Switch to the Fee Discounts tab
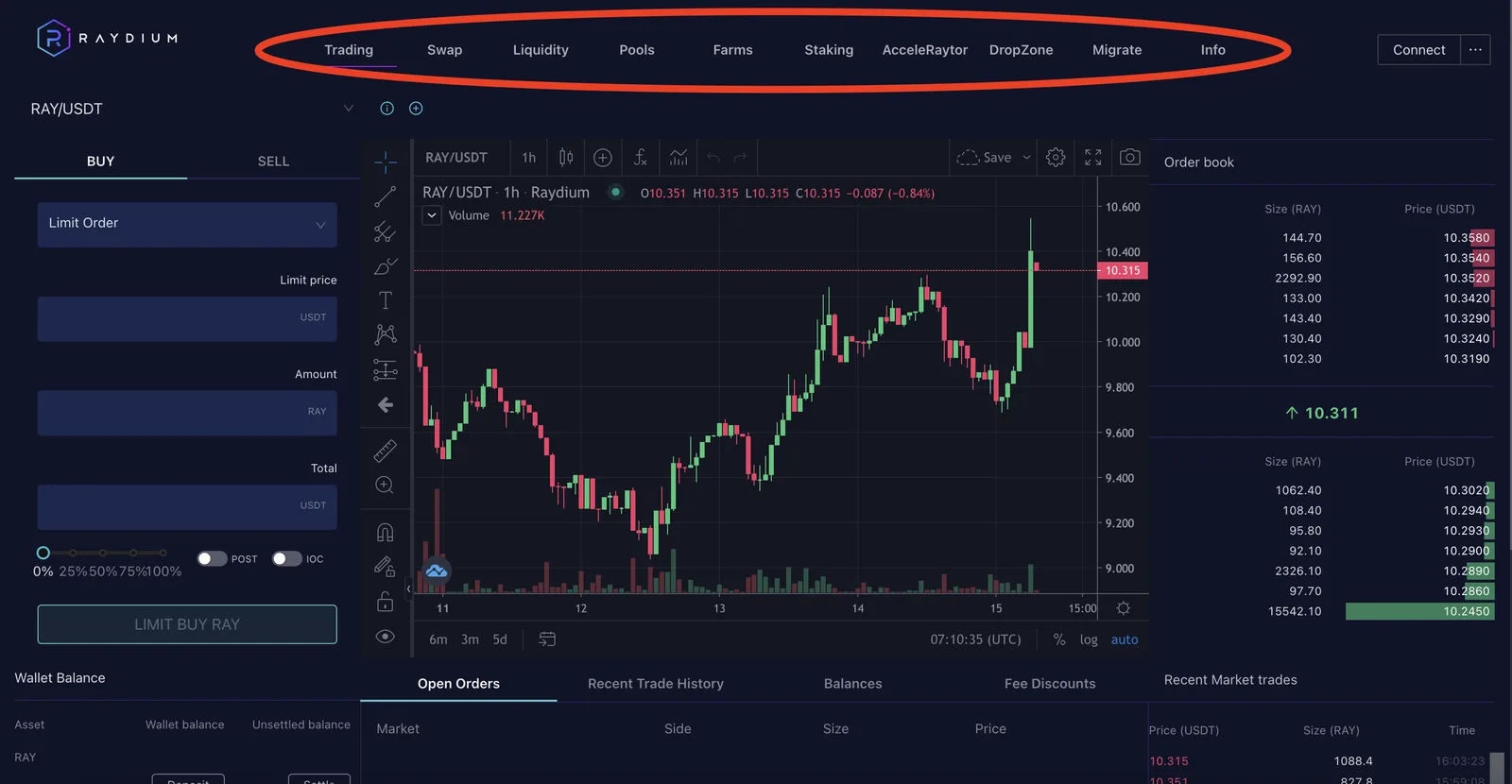This screenshot has width=1512, height=784. (1050, 684)
